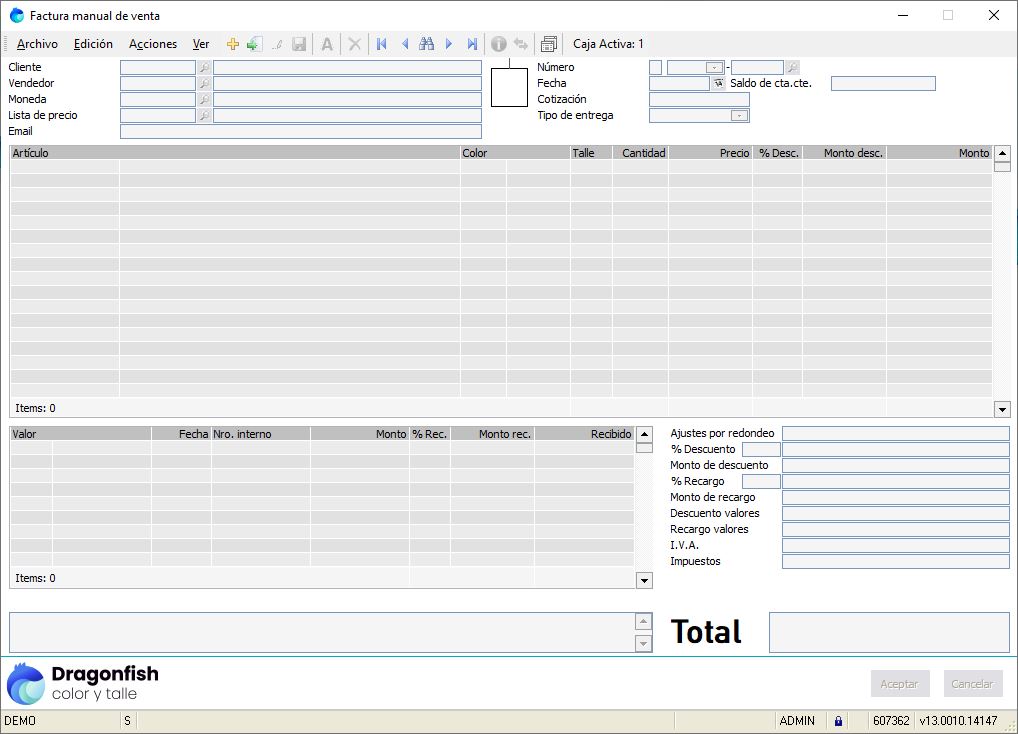Screen dimensions: 1018x734
Task: Click the Valor grid scroll-down arrow
Action: 644,580
